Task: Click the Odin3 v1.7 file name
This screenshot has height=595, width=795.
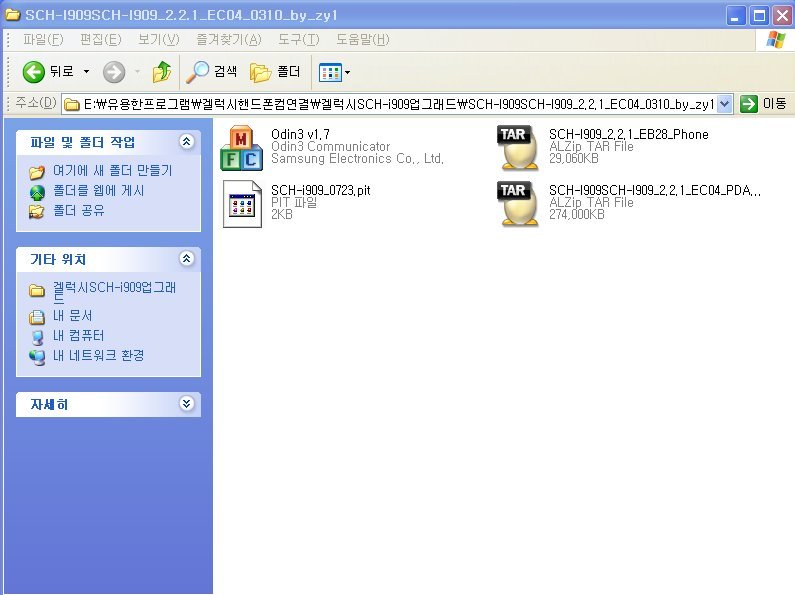Action: click(300, 134)
